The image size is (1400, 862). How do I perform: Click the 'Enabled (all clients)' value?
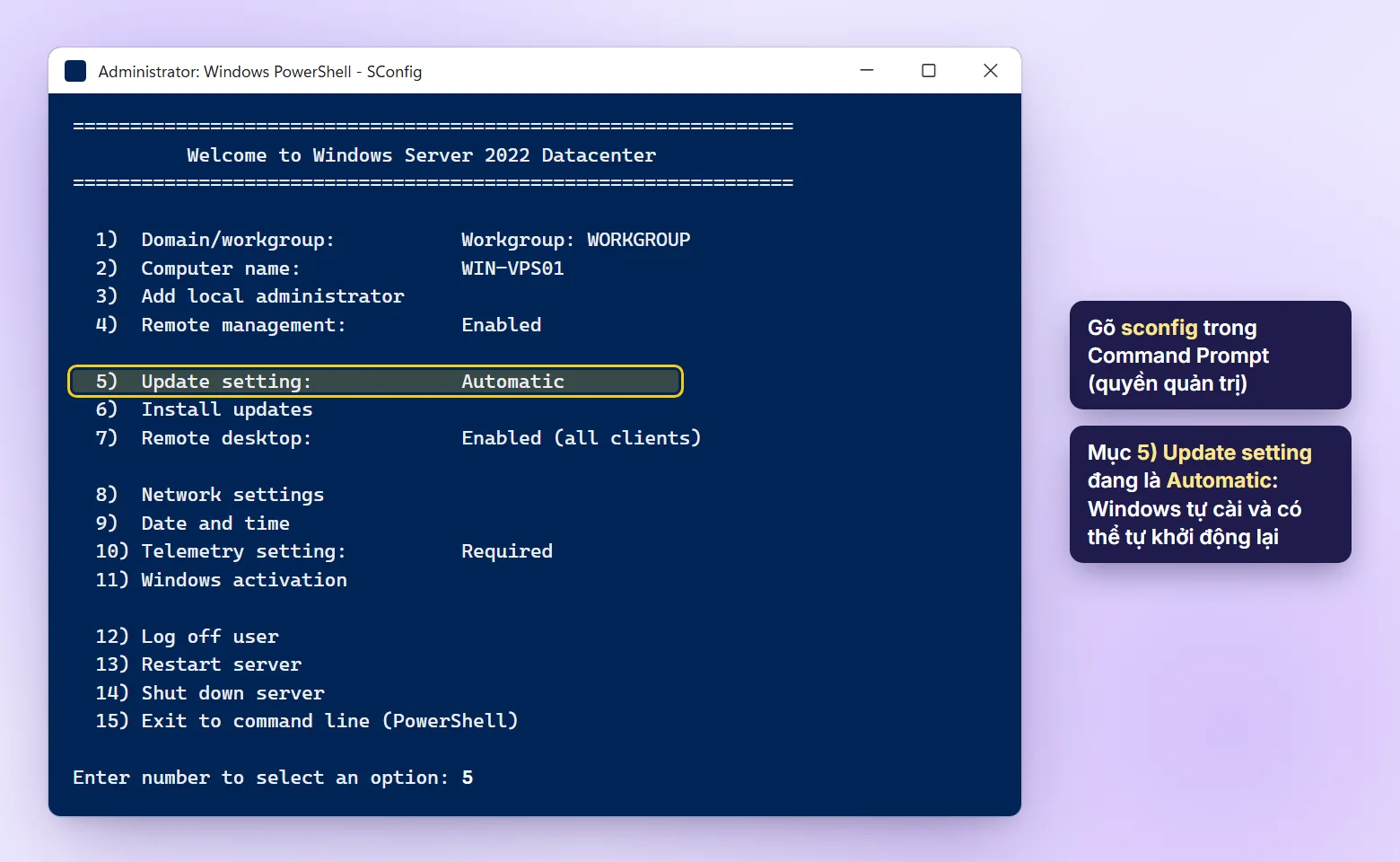tap(582, 438)
